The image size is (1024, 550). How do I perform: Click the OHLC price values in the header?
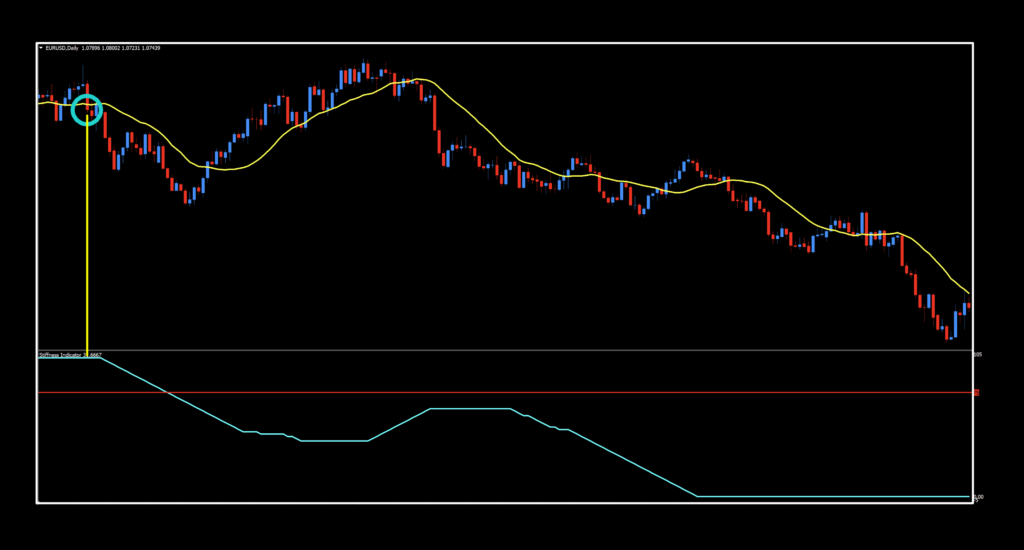click(x=124, y=47)
